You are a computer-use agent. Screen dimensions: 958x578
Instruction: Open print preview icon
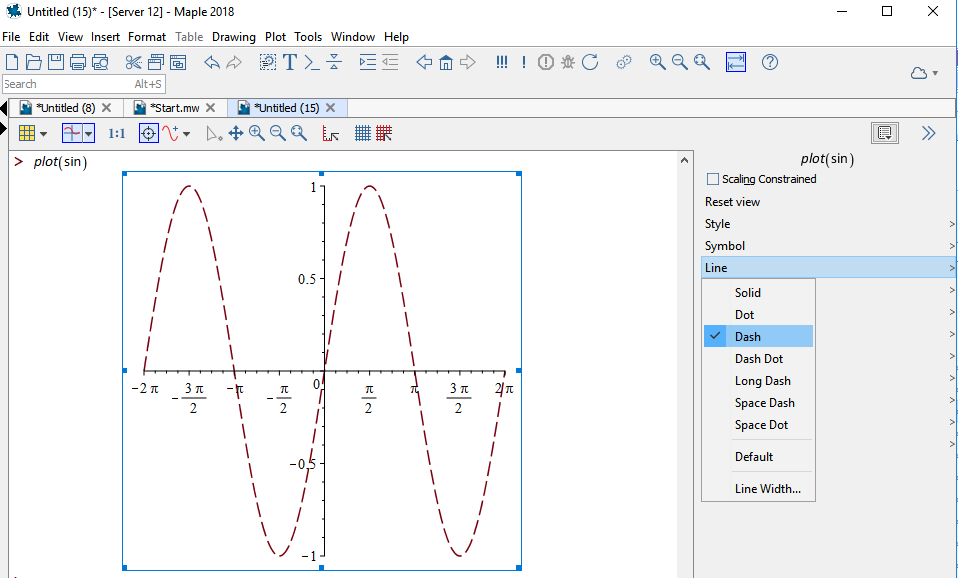click(x=100, y=62)
